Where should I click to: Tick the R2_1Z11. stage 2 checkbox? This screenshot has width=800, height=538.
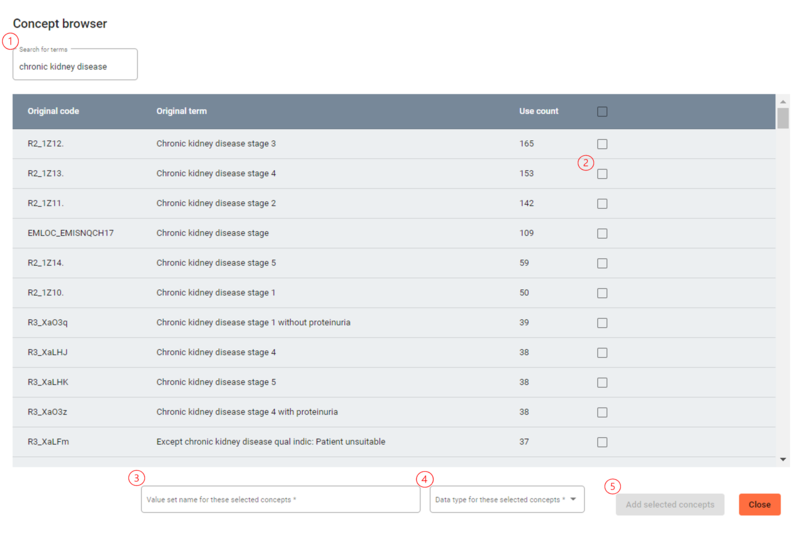pos(602,204)
